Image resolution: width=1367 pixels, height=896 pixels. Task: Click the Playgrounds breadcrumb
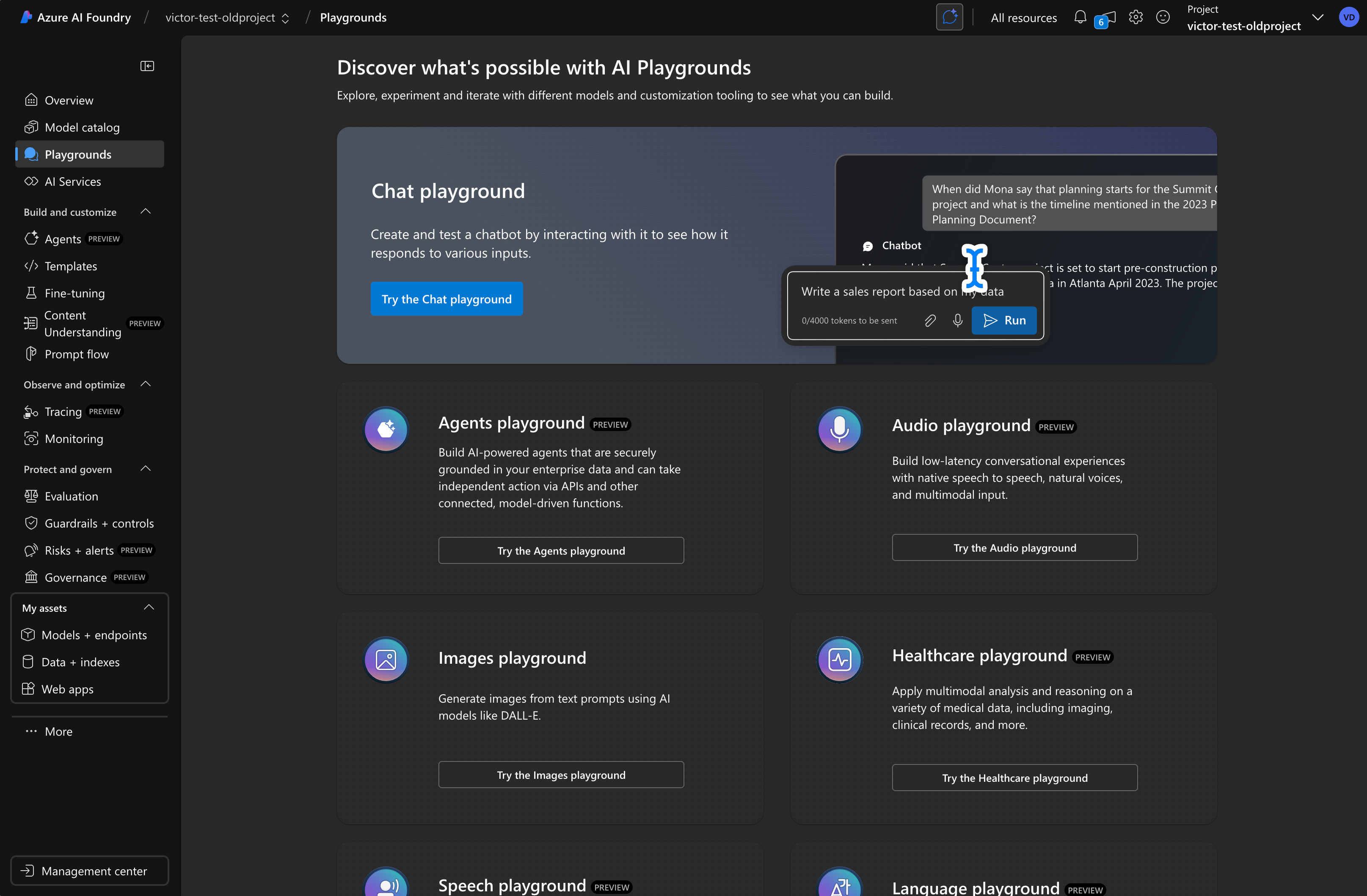point(353,17)
